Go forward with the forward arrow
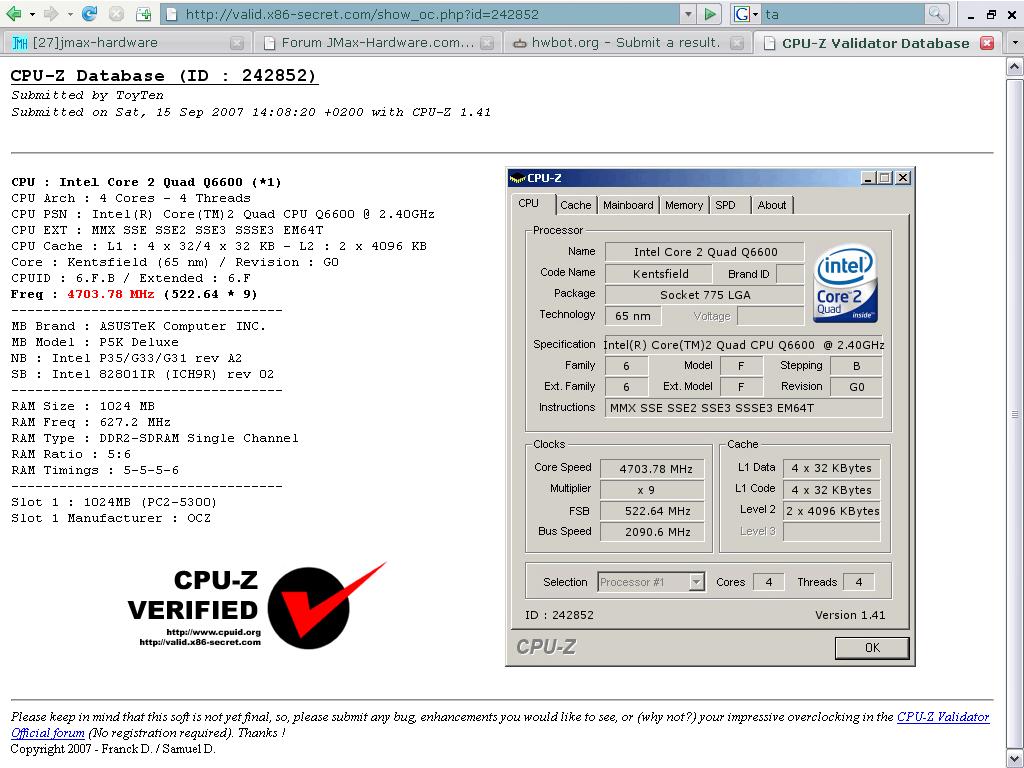This screenshot has width=1024, height=768. point(51,14)
